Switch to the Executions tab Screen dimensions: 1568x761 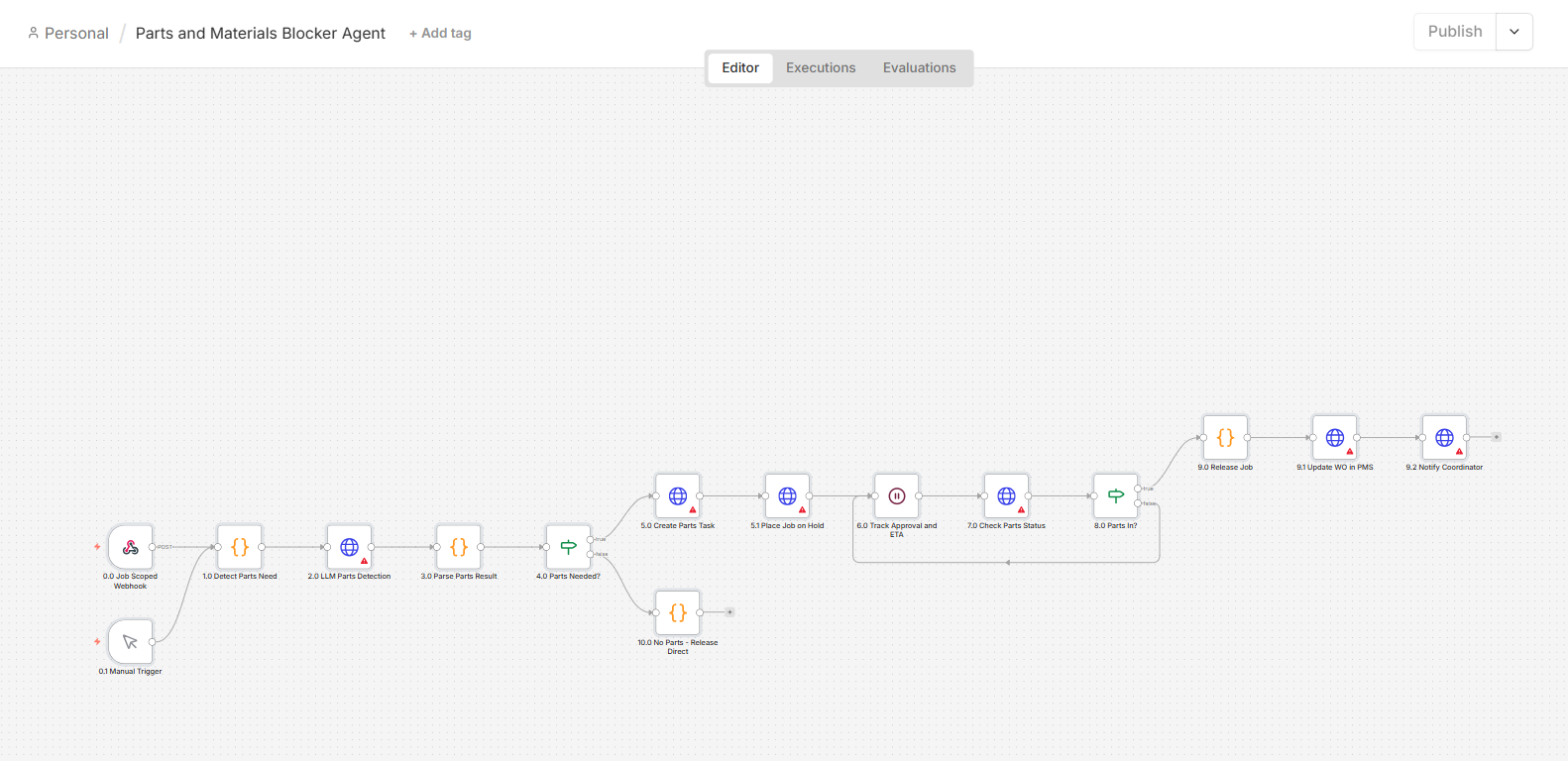(x=821, y=68)
